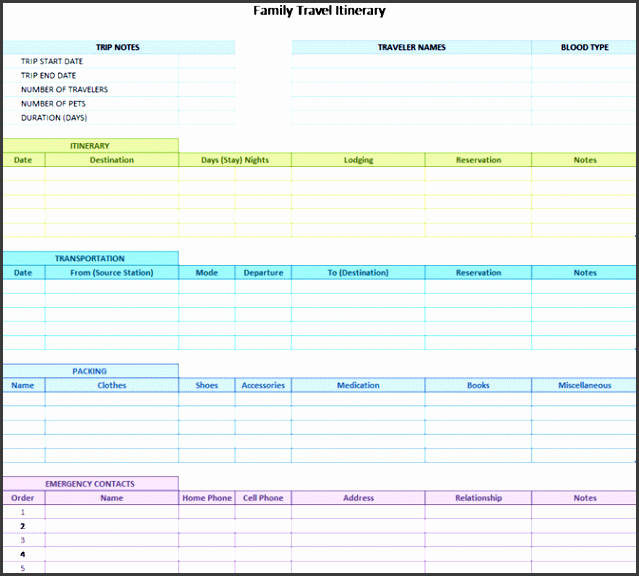Click the Notes header in Itinerary section
Screen dimensions: 639x576
tap(585, 160)
